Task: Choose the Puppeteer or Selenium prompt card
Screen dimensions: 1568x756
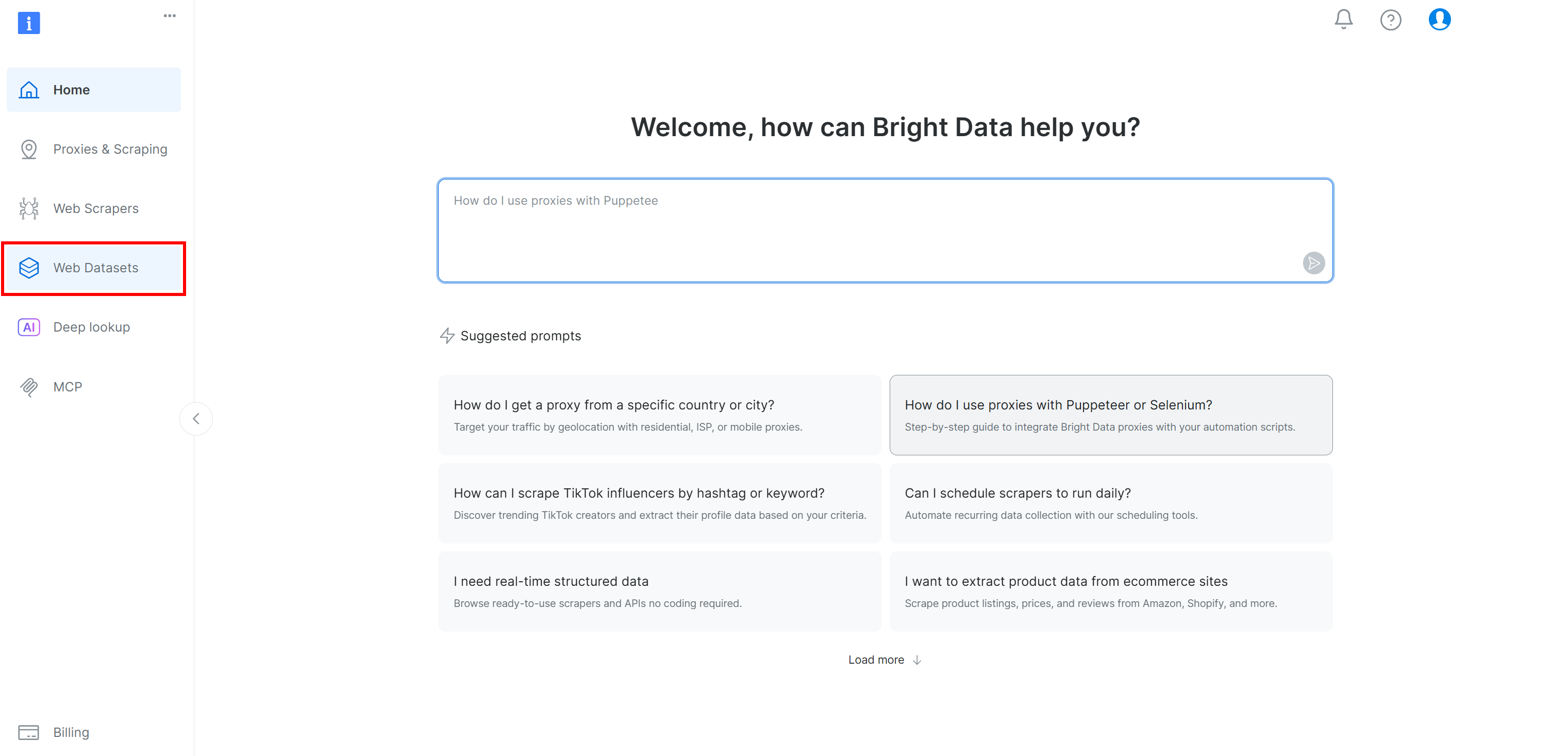Action: tap(1111, 415)
